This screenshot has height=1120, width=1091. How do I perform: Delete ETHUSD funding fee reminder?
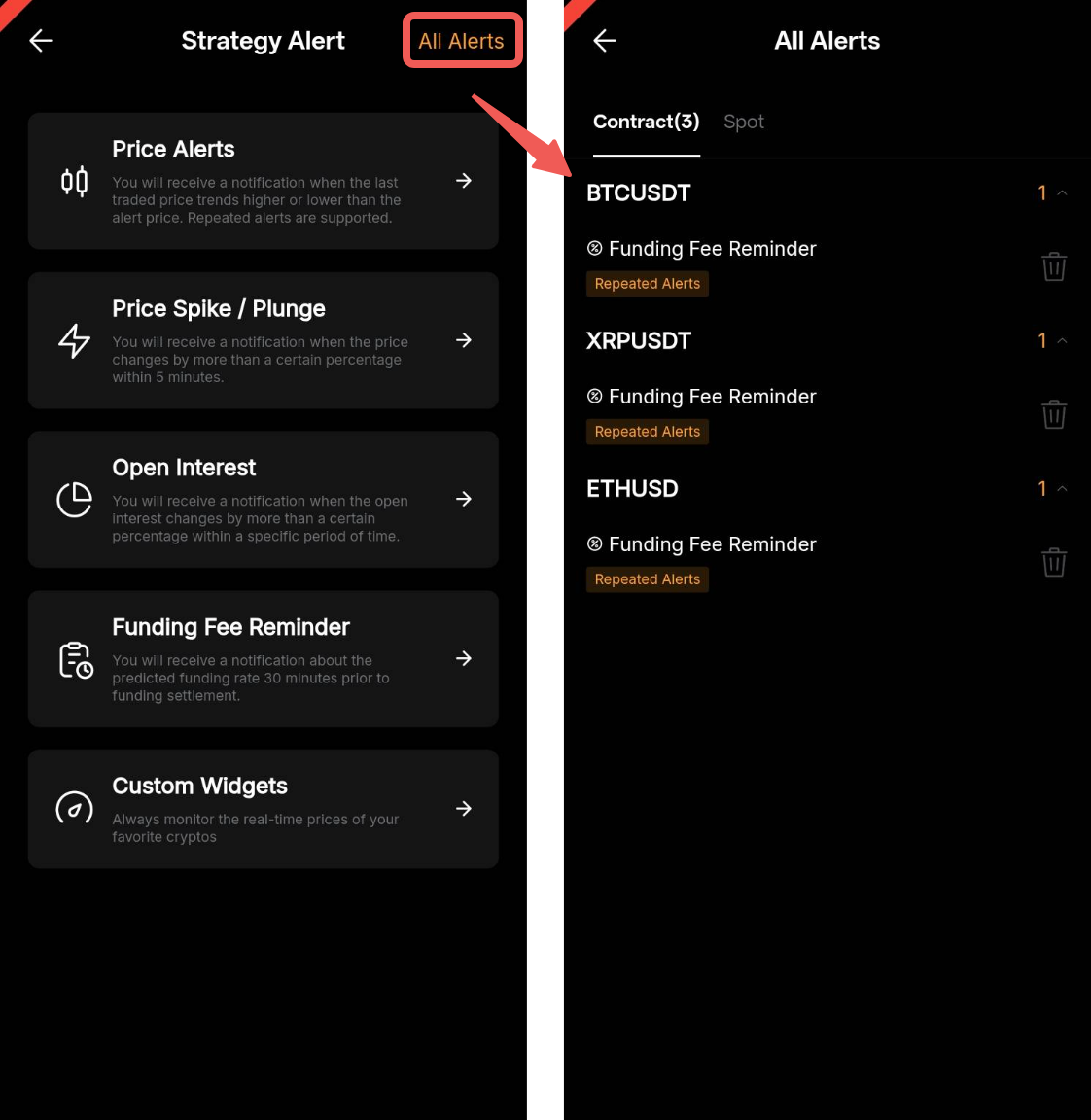(x=1054, y=562)
